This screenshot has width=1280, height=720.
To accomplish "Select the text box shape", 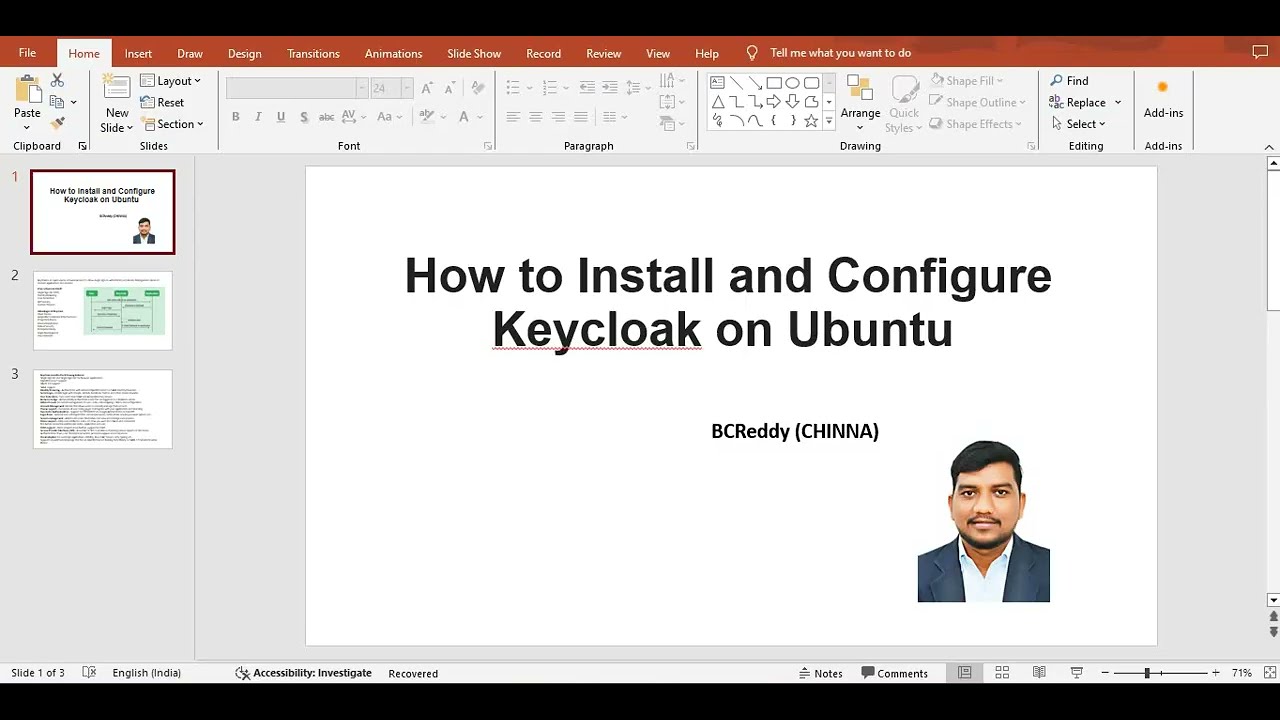I will (717, 83).
